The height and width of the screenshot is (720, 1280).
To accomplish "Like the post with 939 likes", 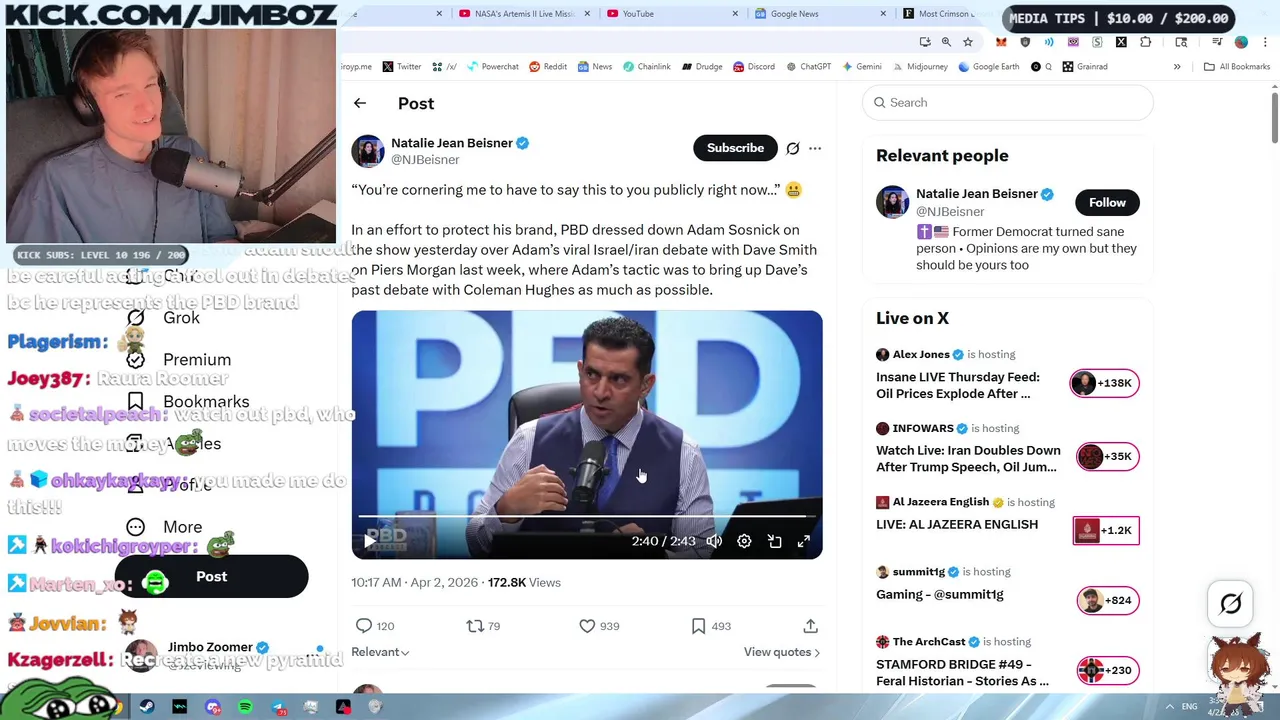I will [587, 626].
